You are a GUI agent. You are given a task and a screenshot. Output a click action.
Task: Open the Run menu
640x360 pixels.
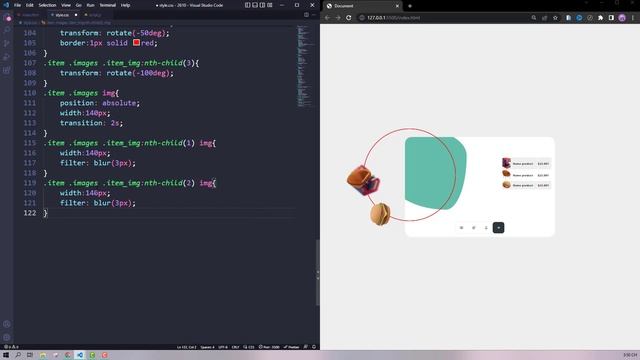91,5
